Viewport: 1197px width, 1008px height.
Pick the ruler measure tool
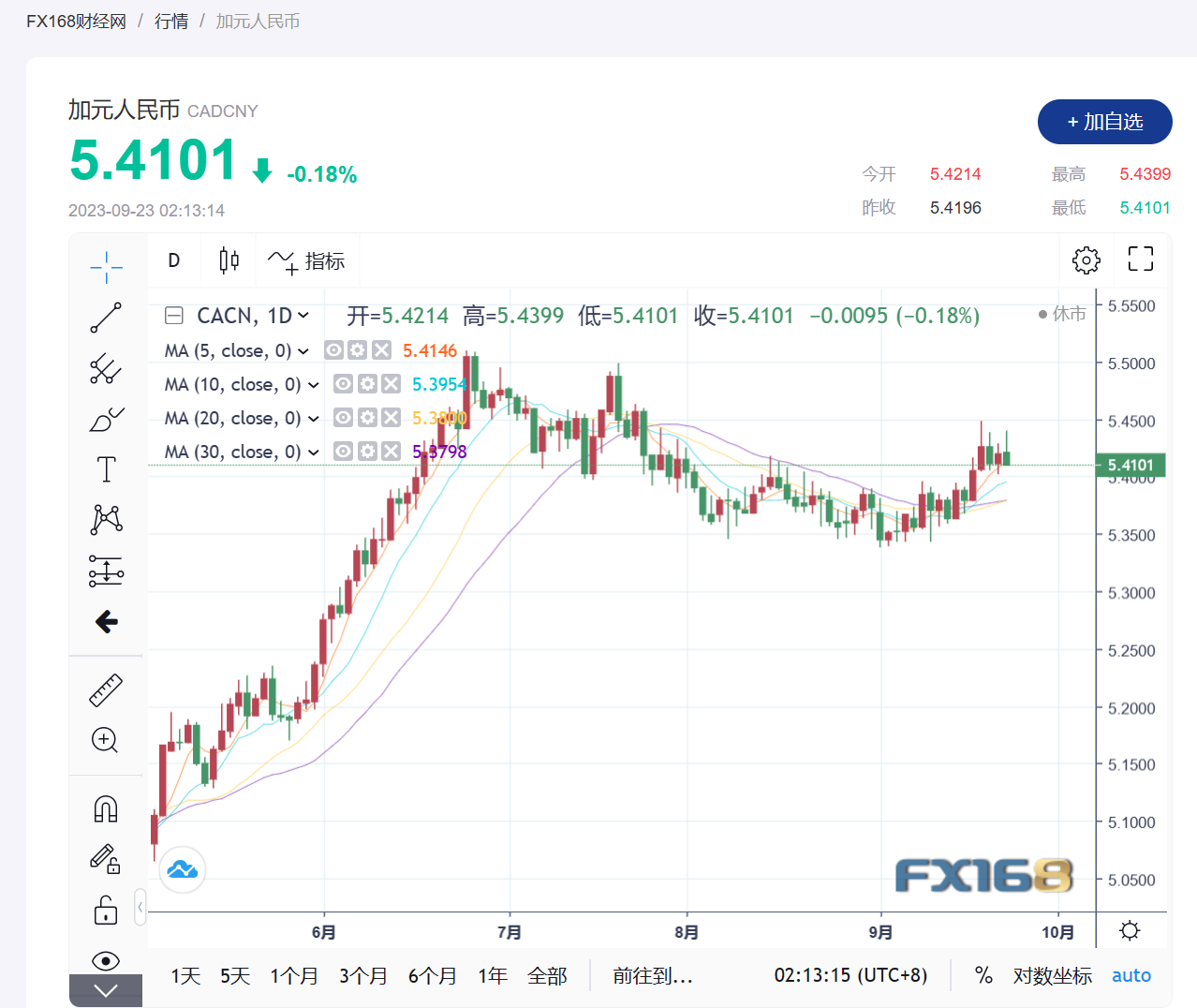[x=106, y=690]
